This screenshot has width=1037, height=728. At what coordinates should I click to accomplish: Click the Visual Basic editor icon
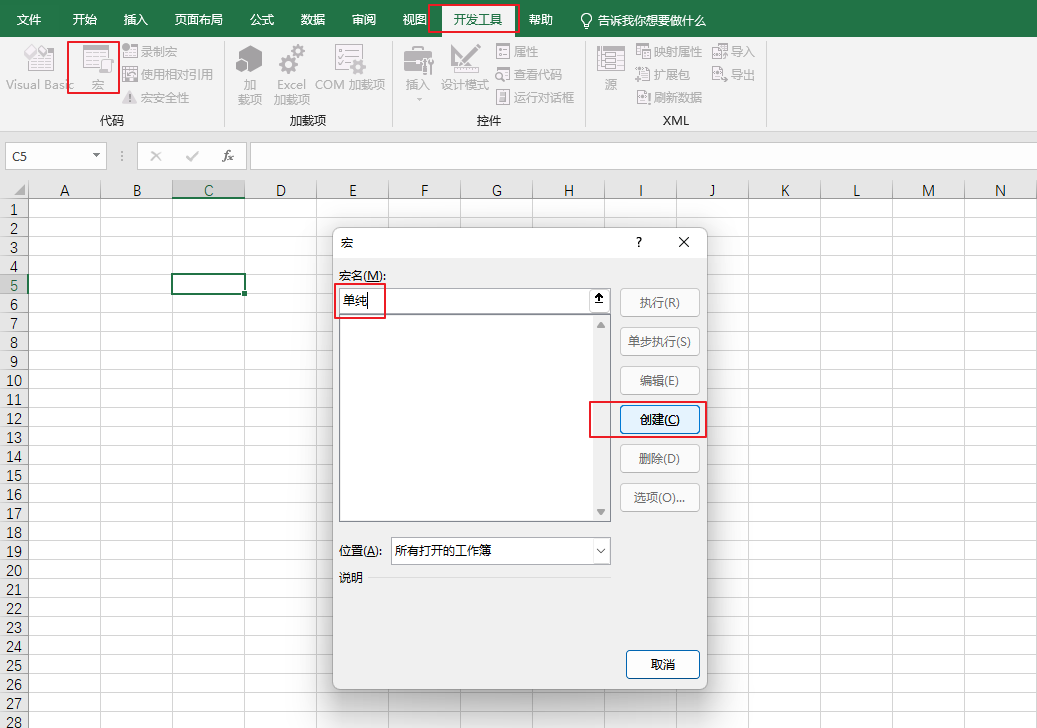point(39,60)
